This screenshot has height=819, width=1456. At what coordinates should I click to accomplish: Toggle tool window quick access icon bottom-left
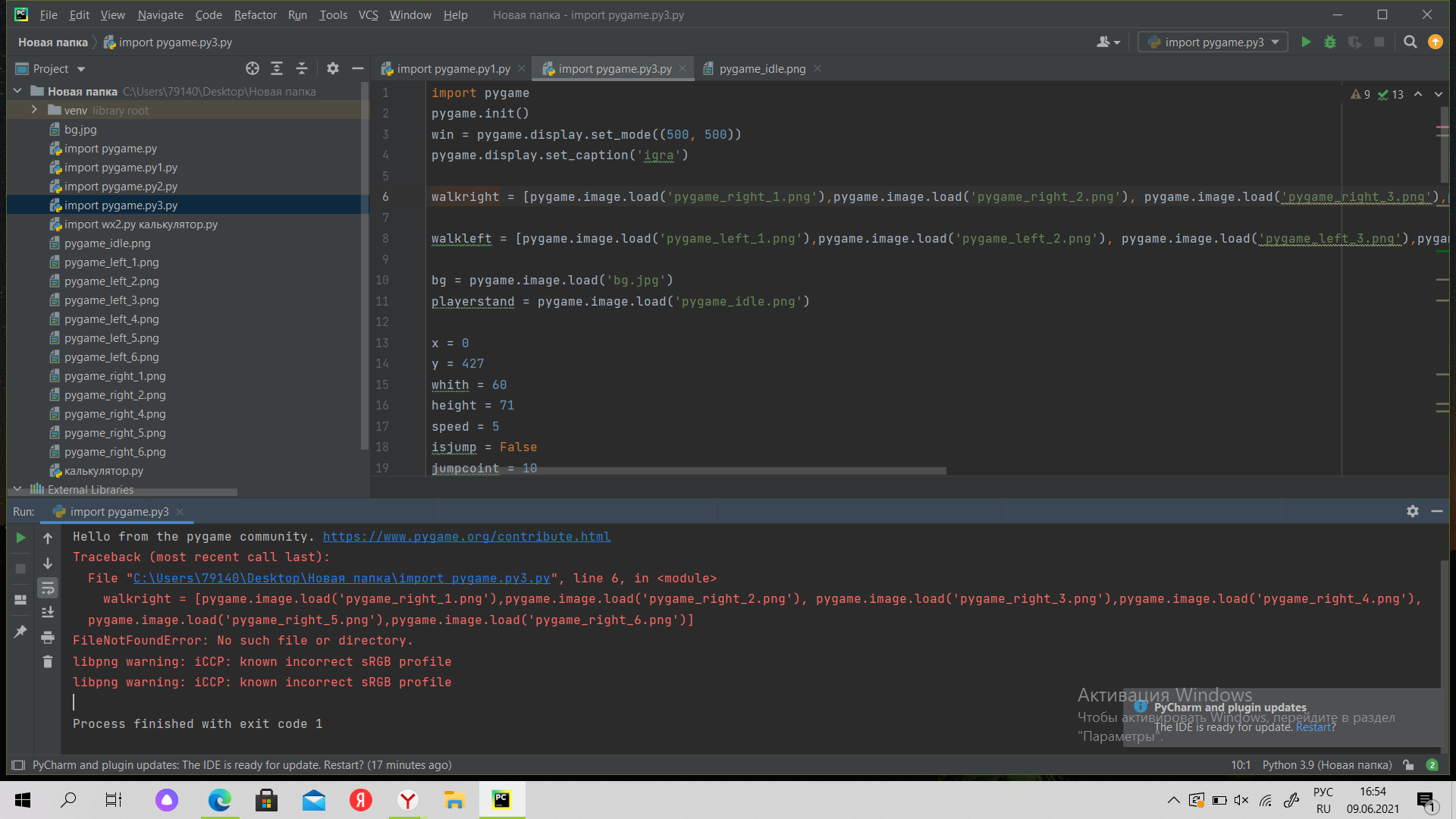click(18, 764)
